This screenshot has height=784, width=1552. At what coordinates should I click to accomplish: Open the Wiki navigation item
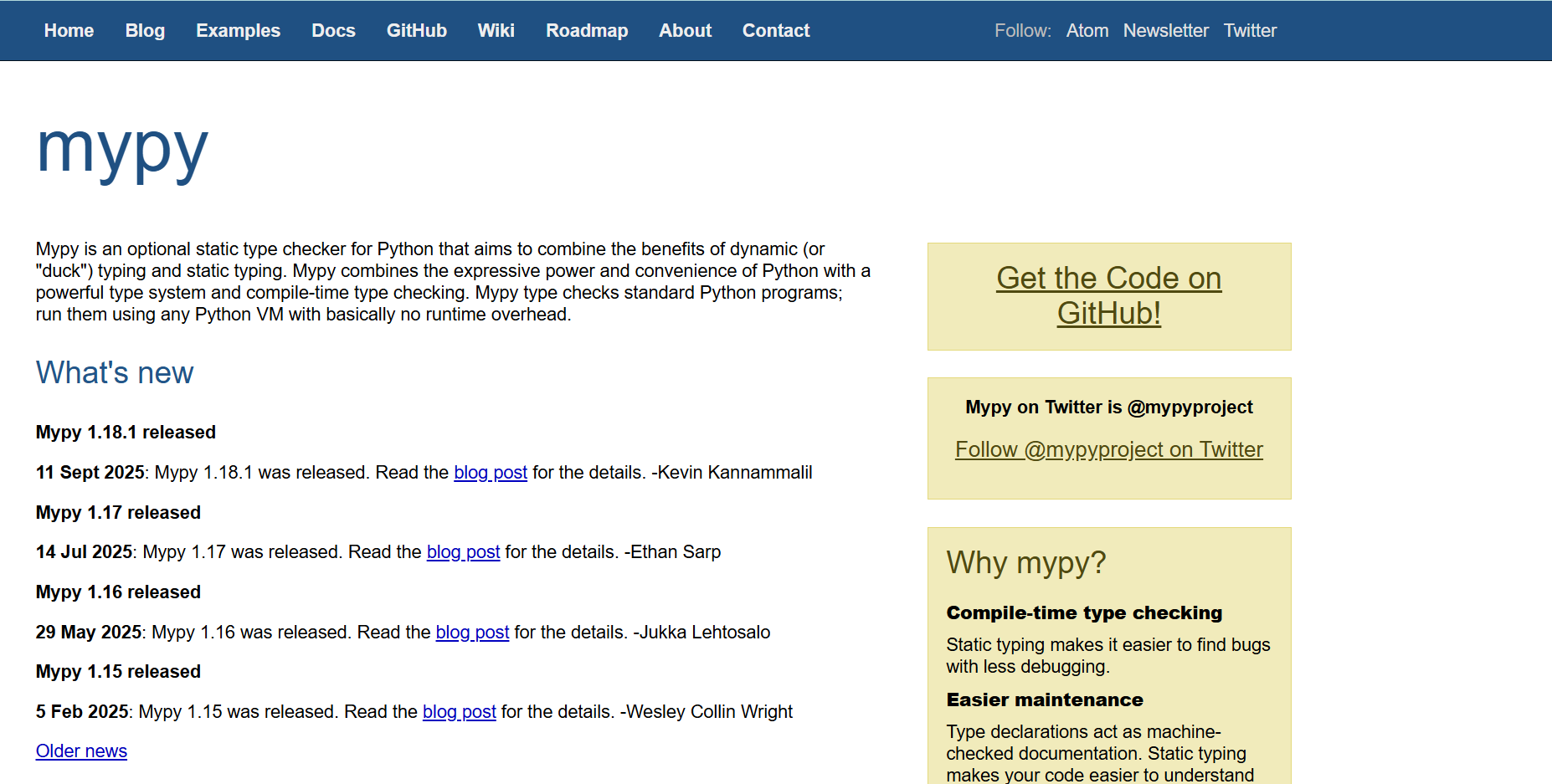pos(496,31)
